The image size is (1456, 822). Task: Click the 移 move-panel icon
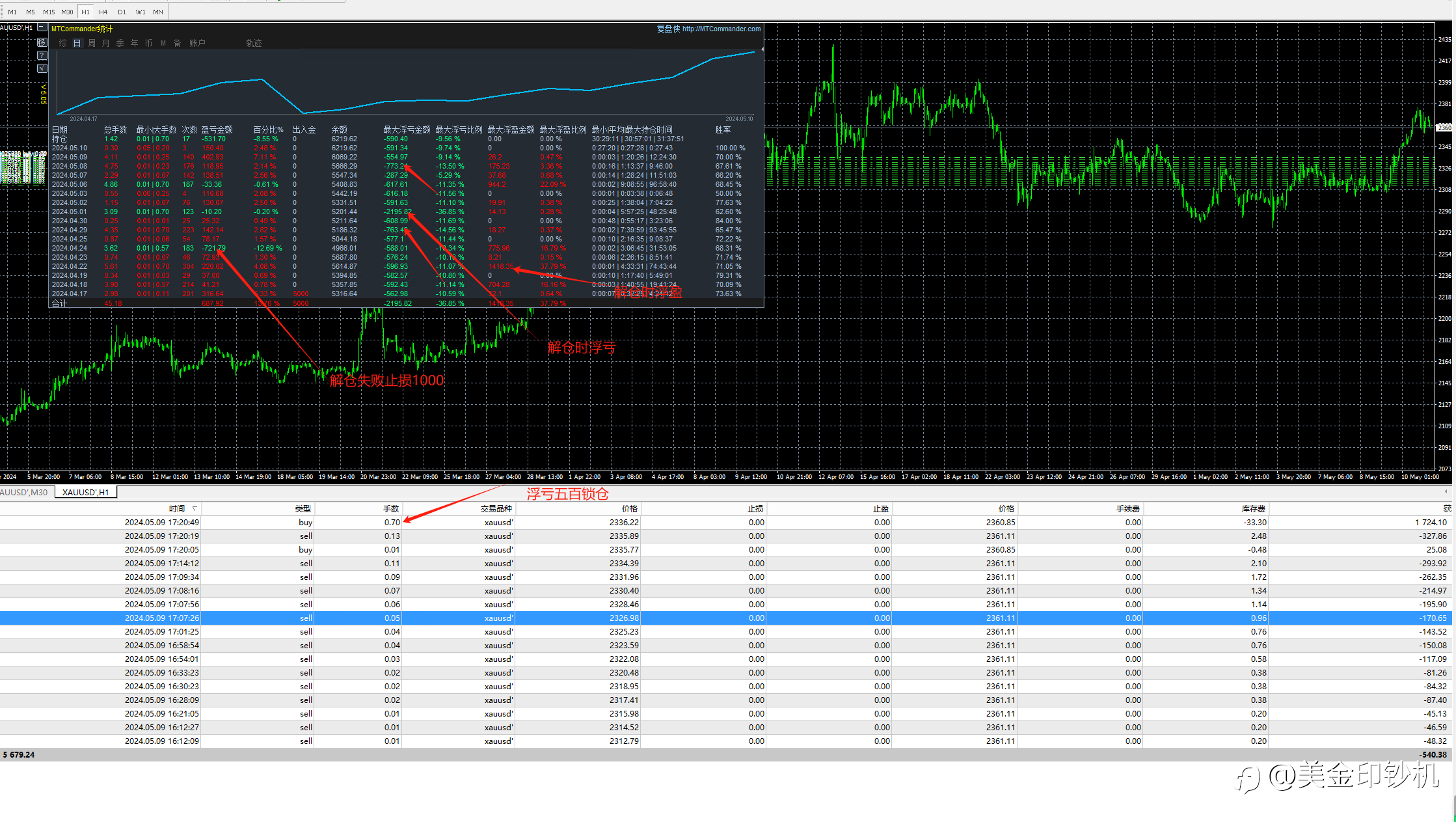(42, 42)
